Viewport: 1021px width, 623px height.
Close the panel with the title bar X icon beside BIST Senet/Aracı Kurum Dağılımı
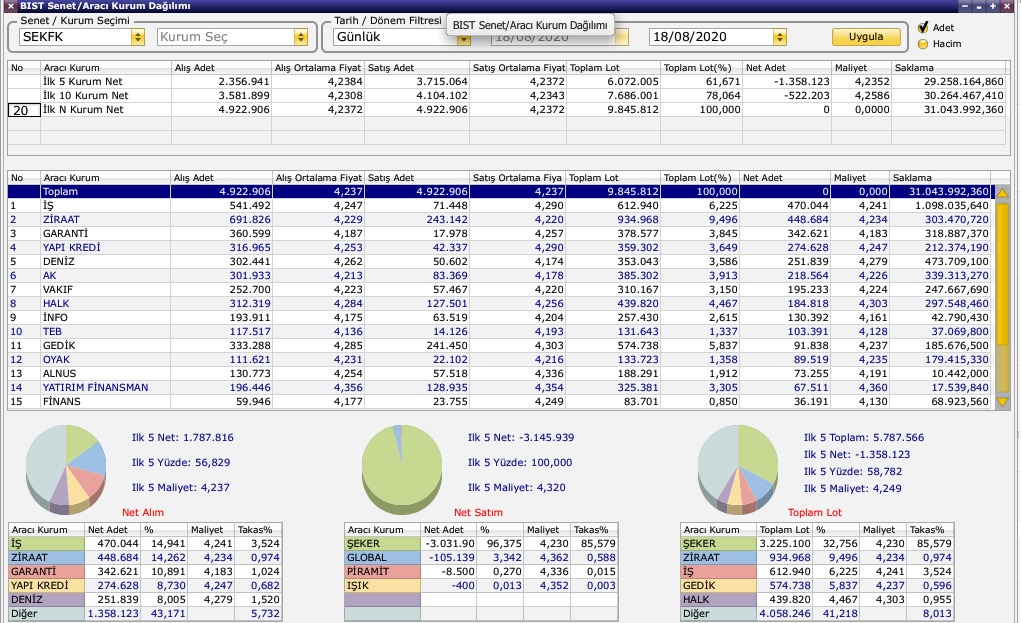coord(10,6)
